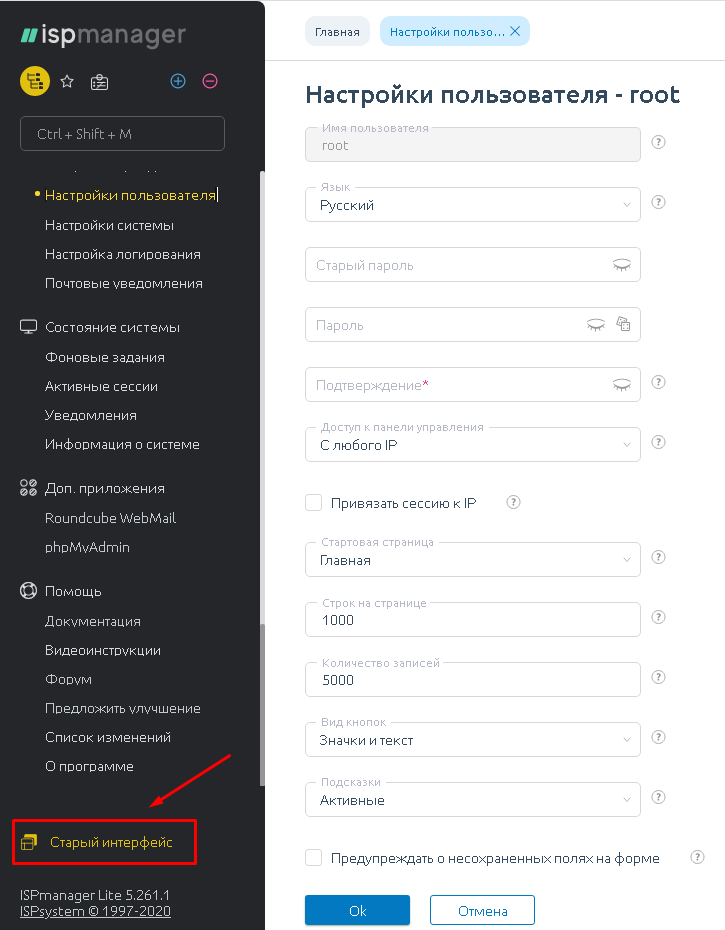Enable Предупреждать о несохраненных полях checkbox
725x930 pixels.
coord(313,858)
